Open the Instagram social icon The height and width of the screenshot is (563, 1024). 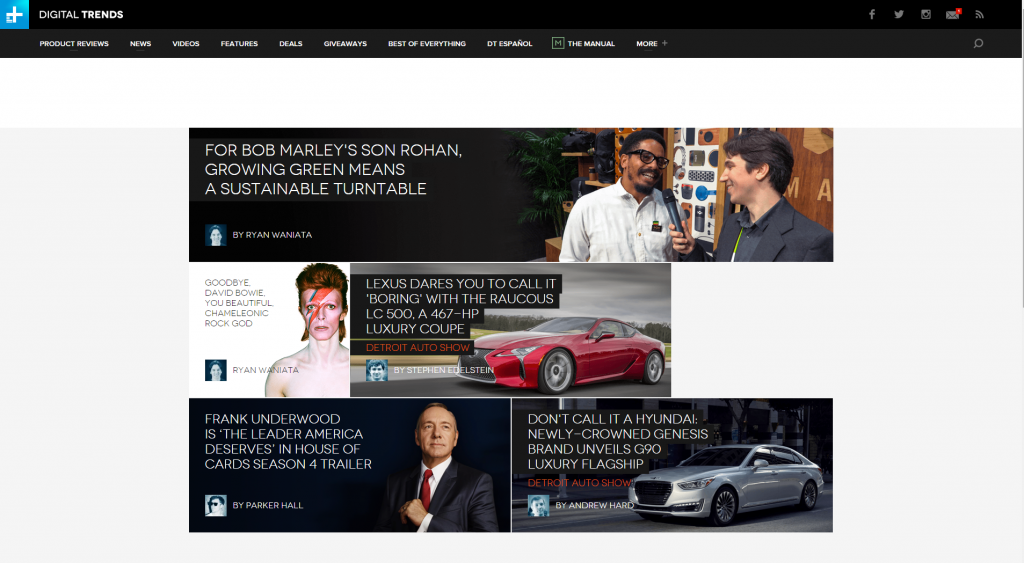[926, 14]
